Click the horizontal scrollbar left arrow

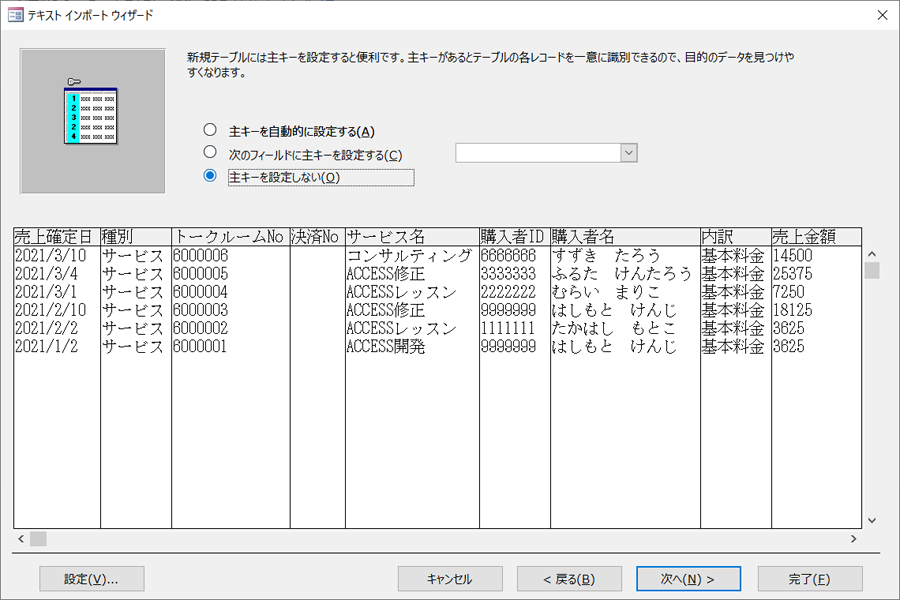pos(21,539)
